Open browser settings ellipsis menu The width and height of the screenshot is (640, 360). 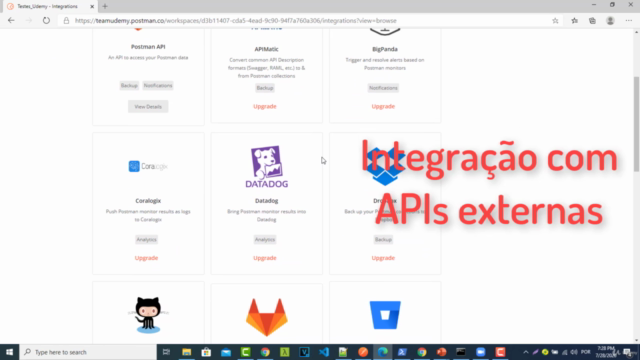(629, 20)
